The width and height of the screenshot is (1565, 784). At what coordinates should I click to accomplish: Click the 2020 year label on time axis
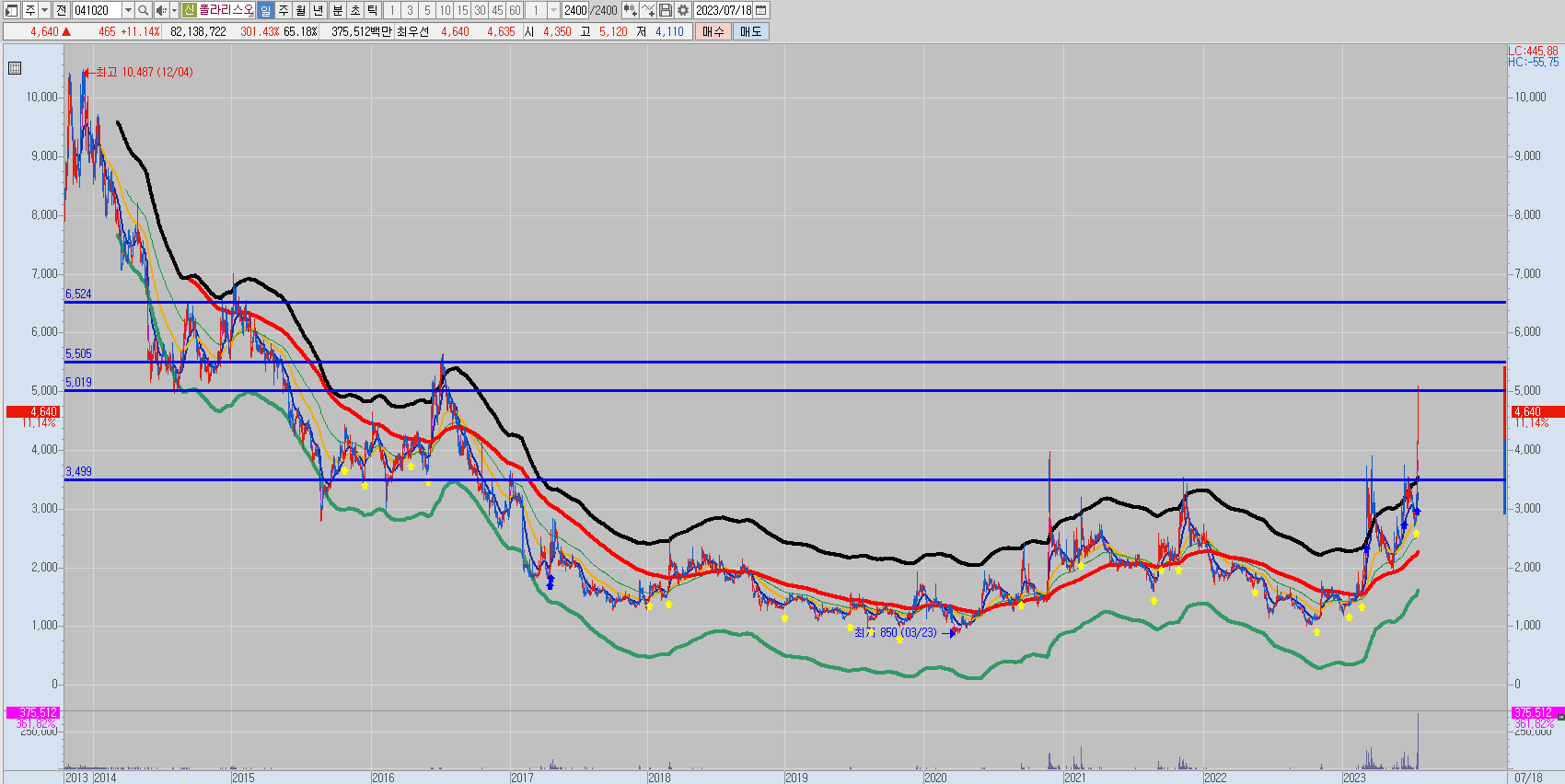click(935, 778)
